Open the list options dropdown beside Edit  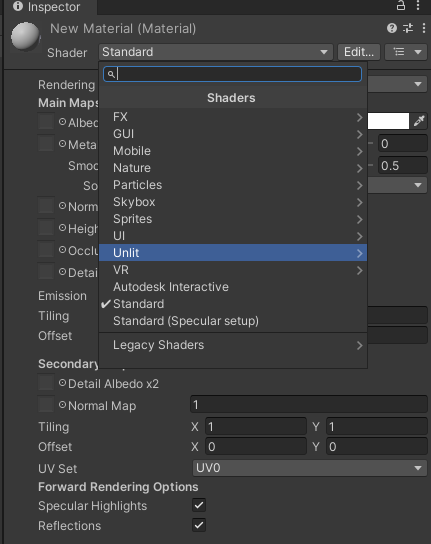click(406, 52)
